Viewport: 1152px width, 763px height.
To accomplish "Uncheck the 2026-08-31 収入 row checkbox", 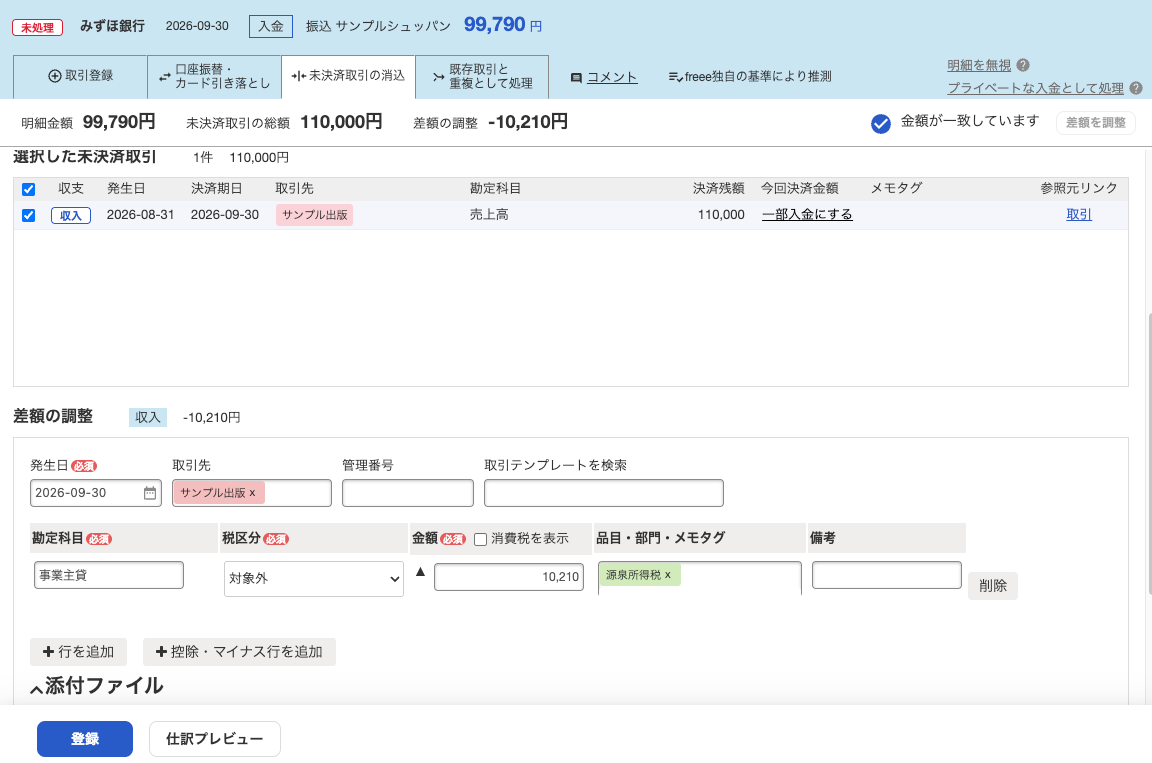I will tap(29, 215).
